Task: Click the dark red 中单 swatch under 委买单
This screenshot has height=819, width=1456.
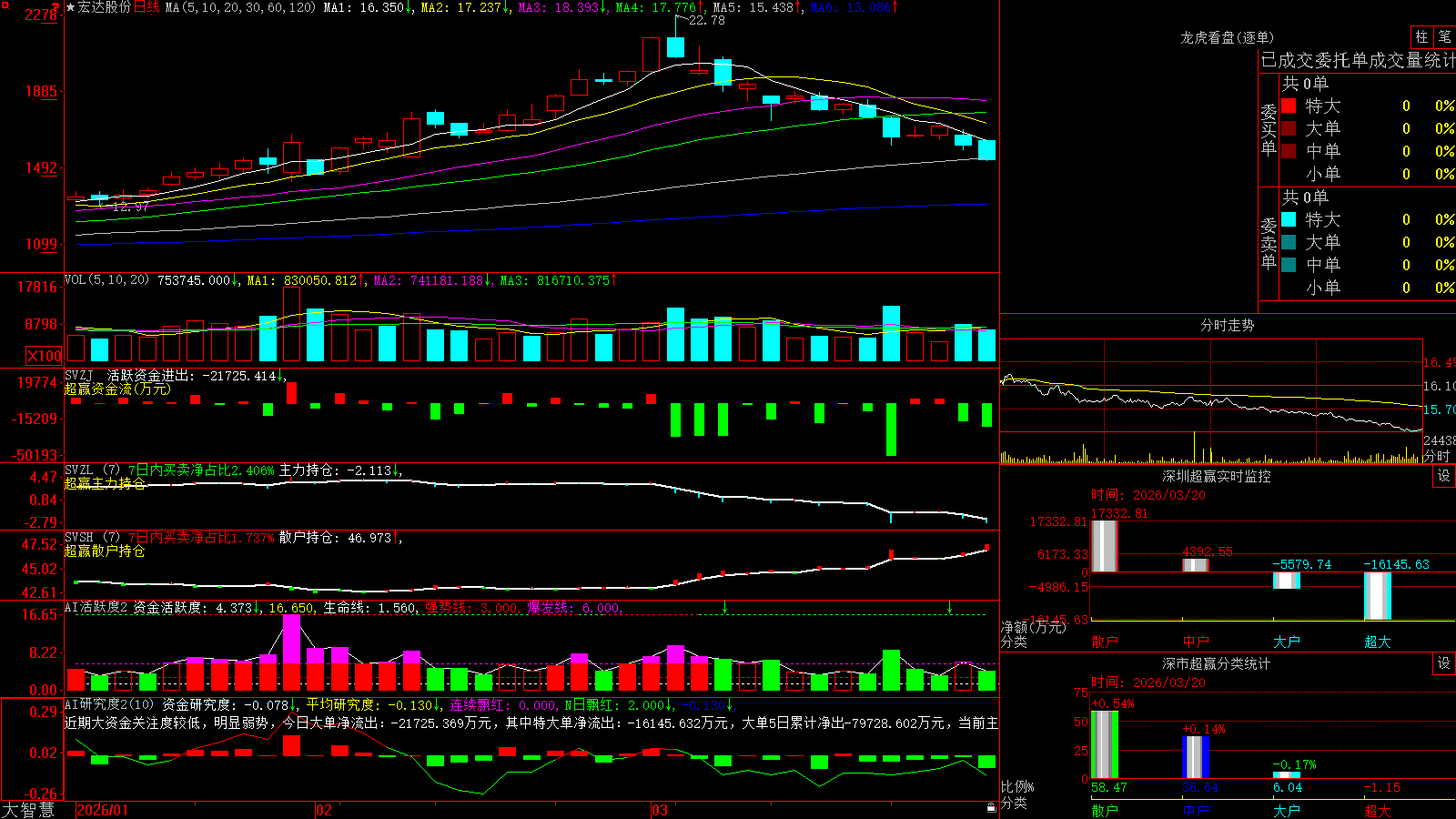Action: tap(1289, 151)
